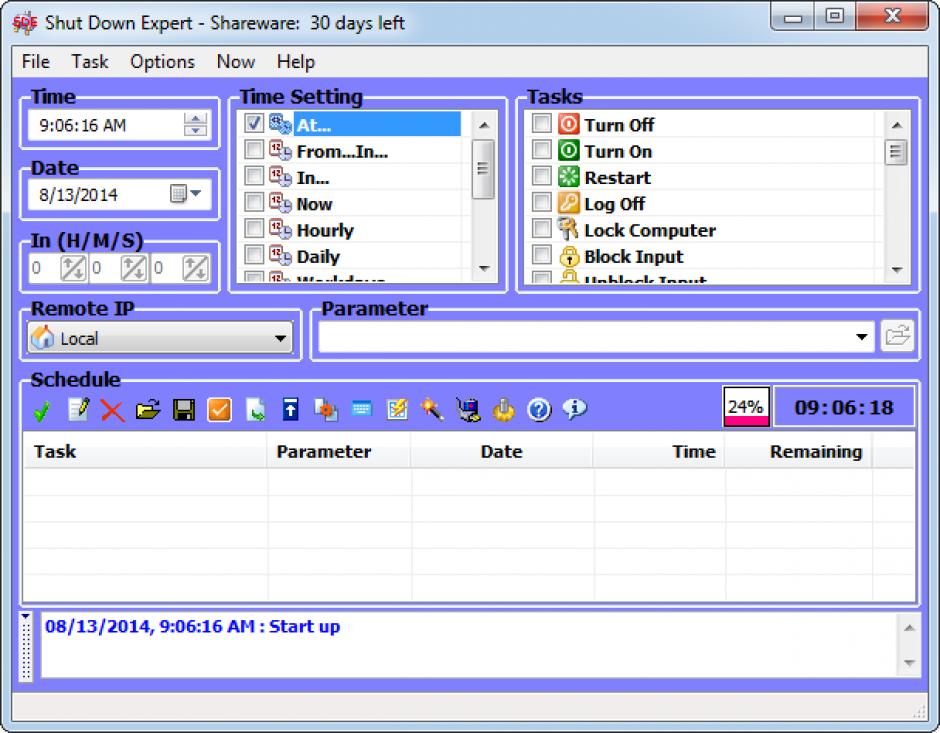
Task: Open the Now menu
Action: pyautogui.click(x=236, y=62)
